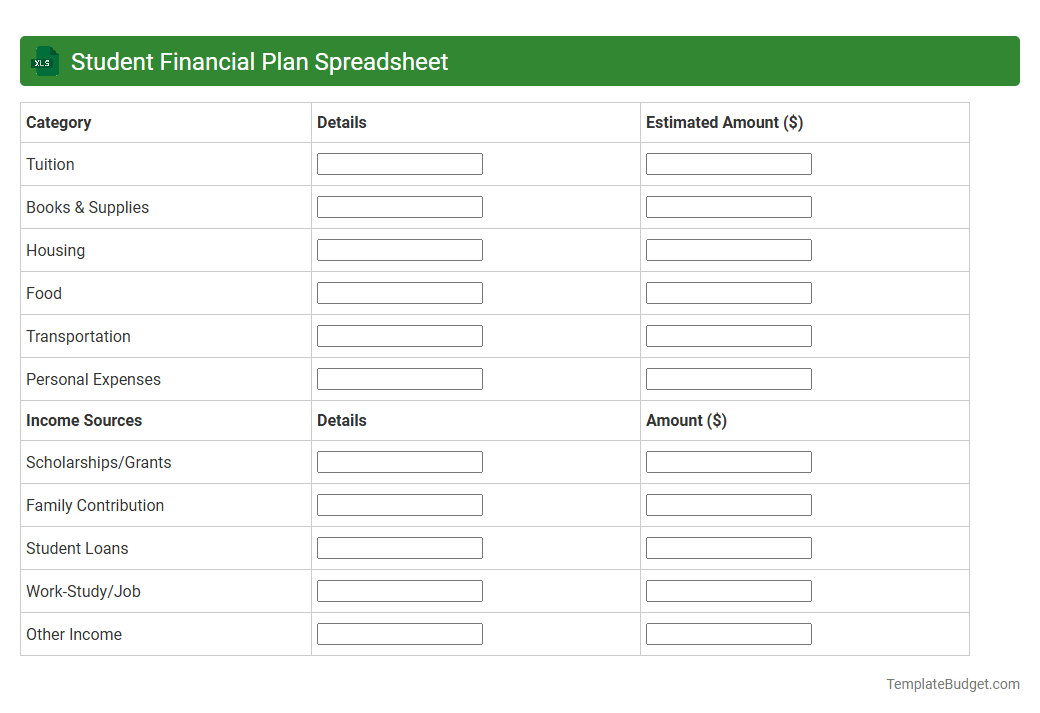Viewport: 1040px width, 713px height.
Task: Click the Work-Study/Job details field
Action: [x=399, y=590]
